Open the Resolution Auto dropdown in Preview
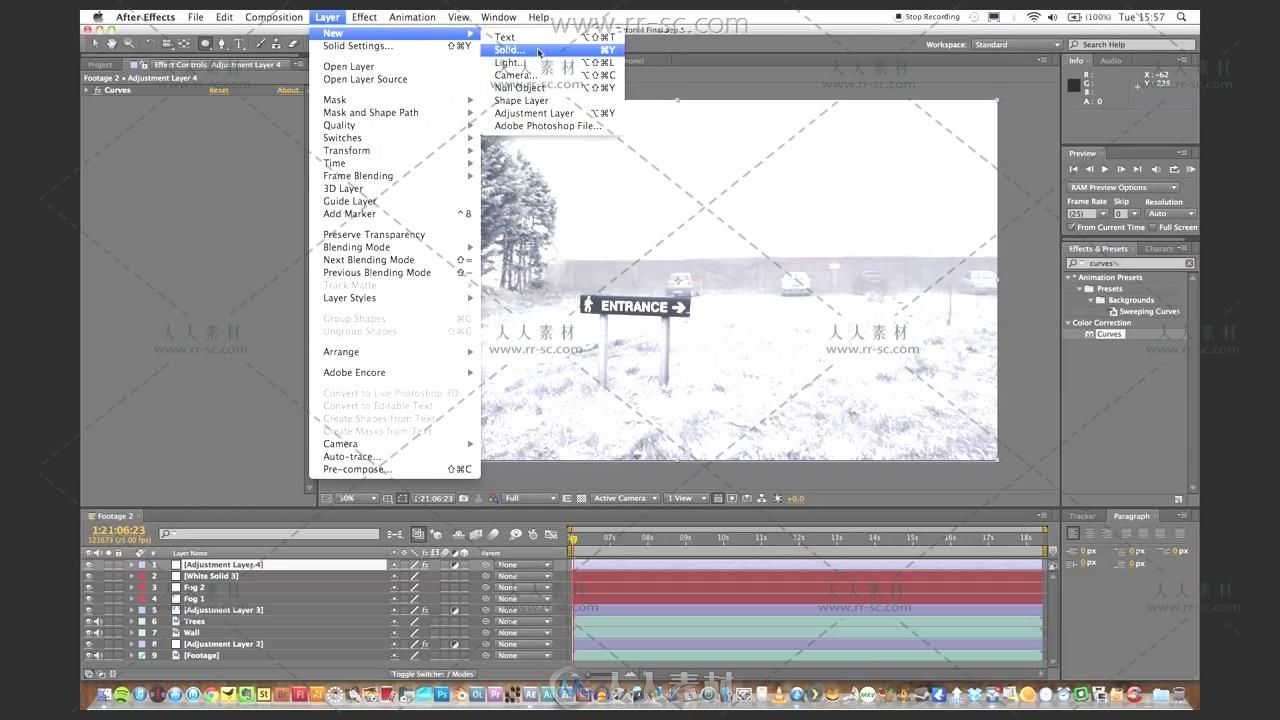The image size is (1280, 720). (1171, 213)
